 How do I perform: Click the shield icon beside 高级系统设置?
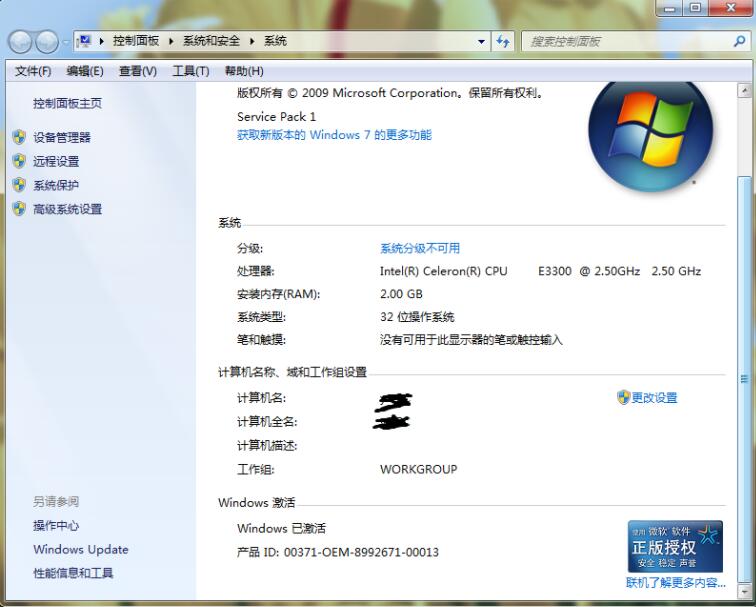(x=19, y=209)
